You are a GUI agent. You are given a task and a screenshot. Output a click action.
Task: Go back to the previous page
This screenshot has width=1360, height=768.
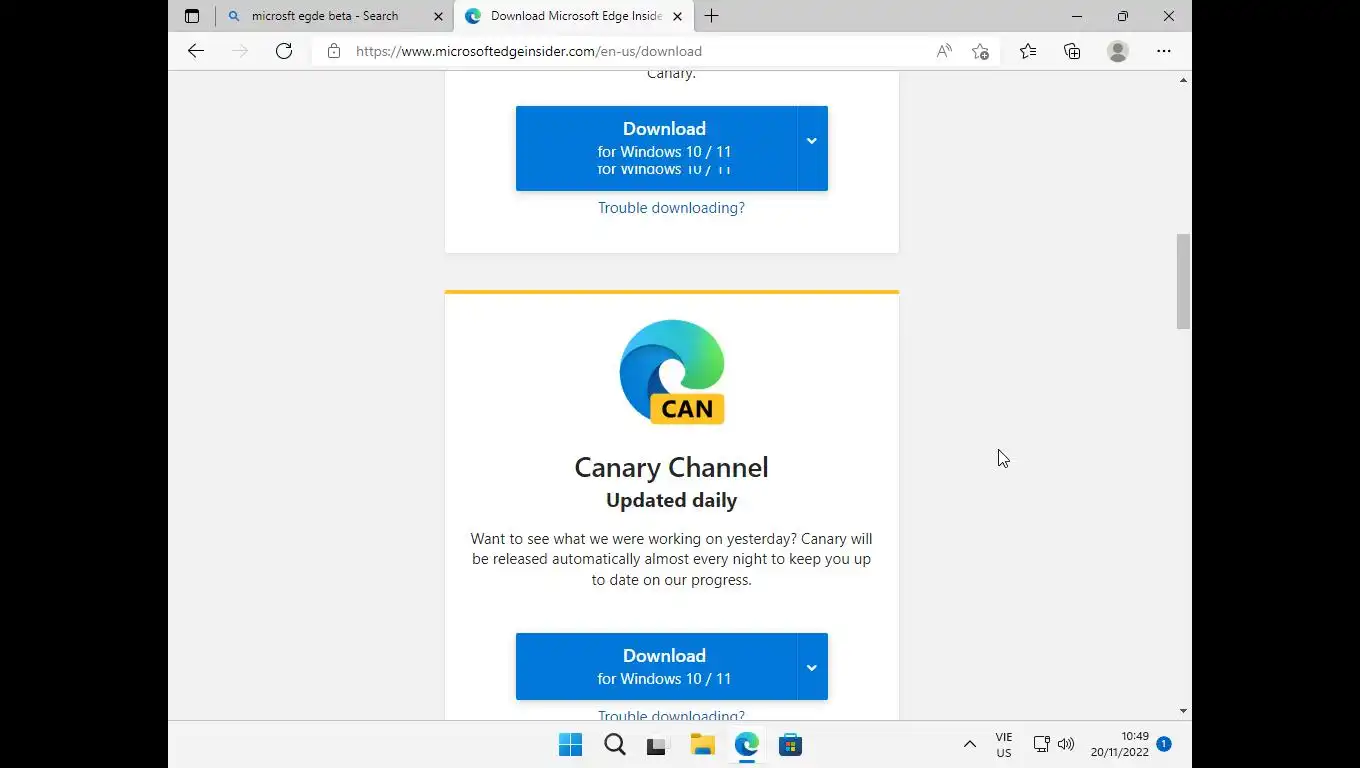pyautogui.click(x=196, y=51)
